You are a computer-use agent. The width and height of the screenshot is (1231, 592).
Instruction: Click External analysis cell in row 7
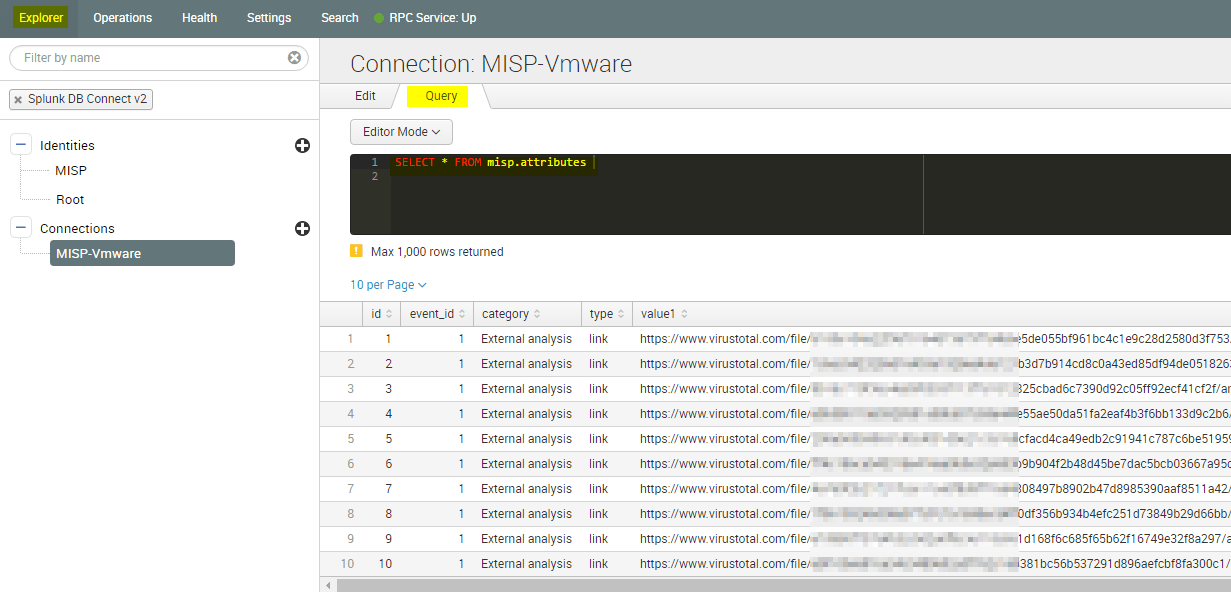click(x=527, y=489)
